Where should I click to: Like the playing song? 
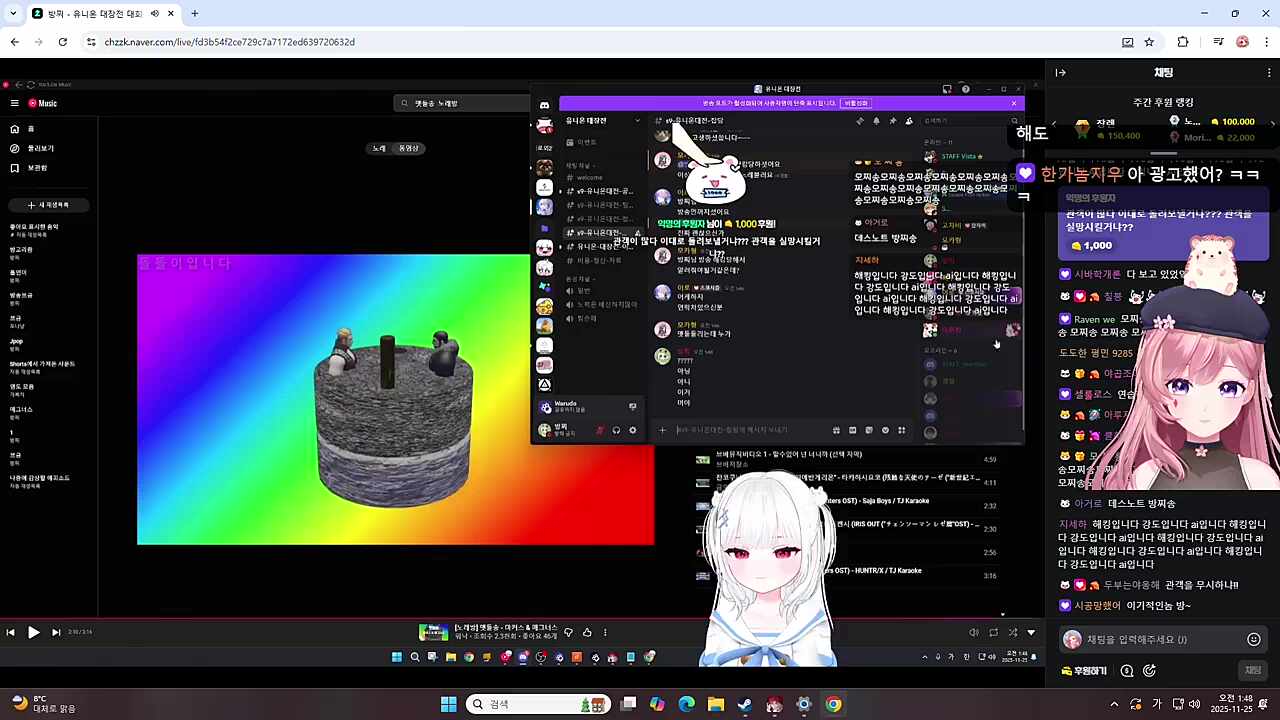point(587,632)
